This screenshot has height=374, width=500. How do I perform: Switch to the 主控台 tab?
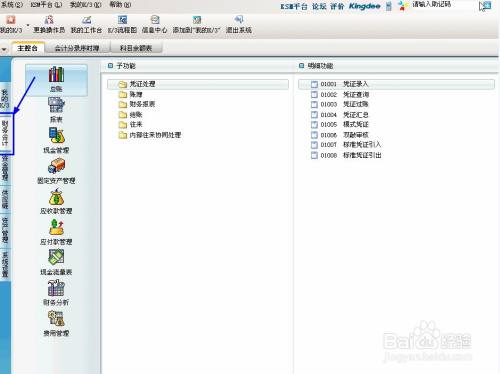(28, 48)
